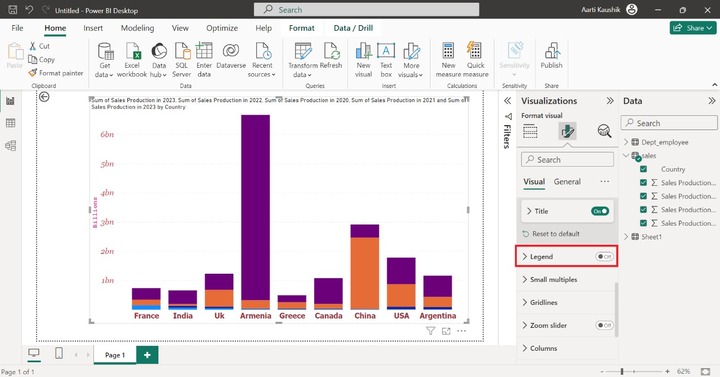This screenshot has width=720, height=377.
Task: Expand the Legend formatting section
Action: 525,257
